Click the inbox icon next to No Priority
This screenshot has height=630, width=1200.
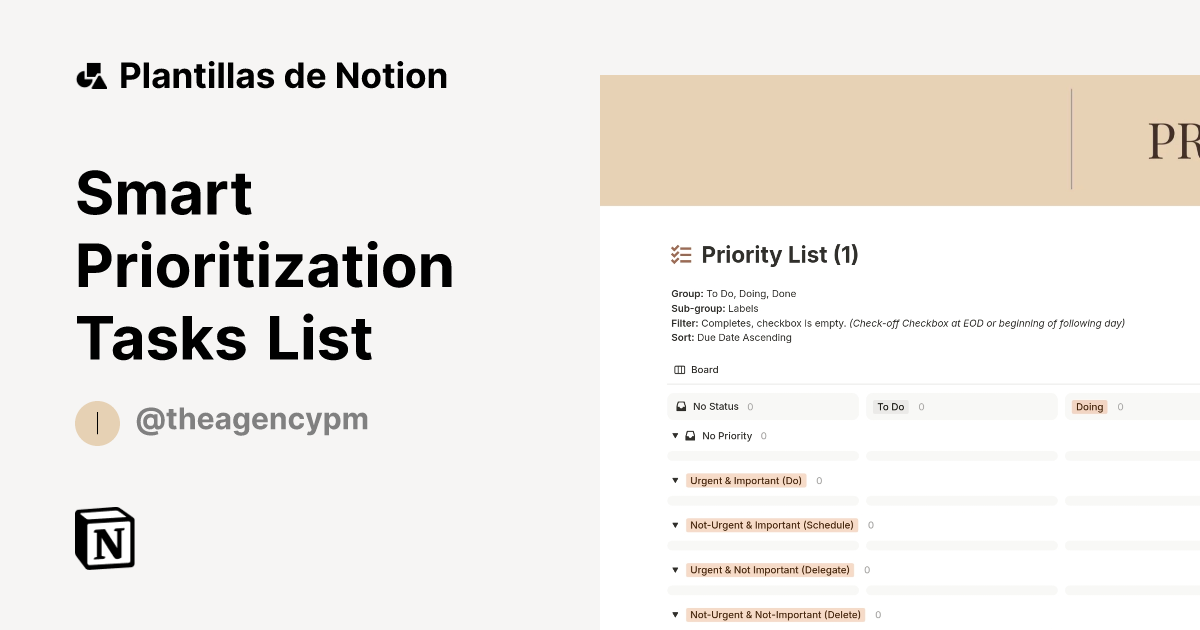(x=691, y=436)
